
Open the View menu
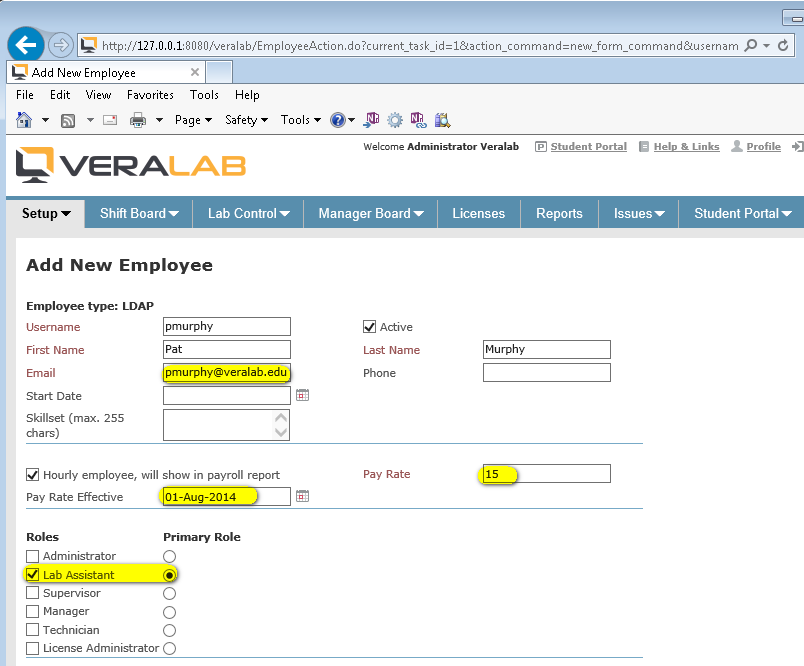(x=98, y=95)
